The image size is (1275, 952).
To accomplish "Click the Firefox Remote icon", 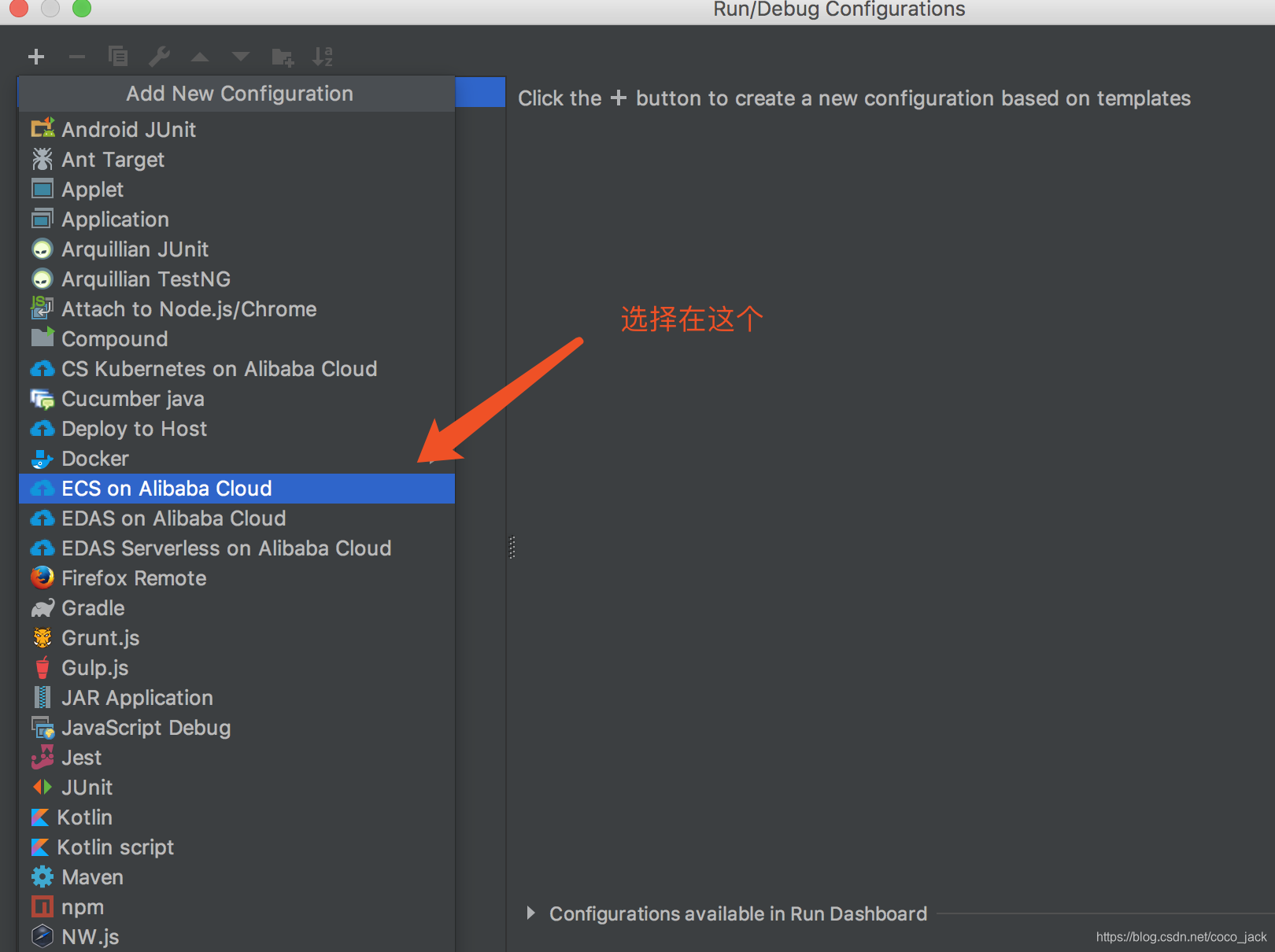I will [x=42, y=577].
